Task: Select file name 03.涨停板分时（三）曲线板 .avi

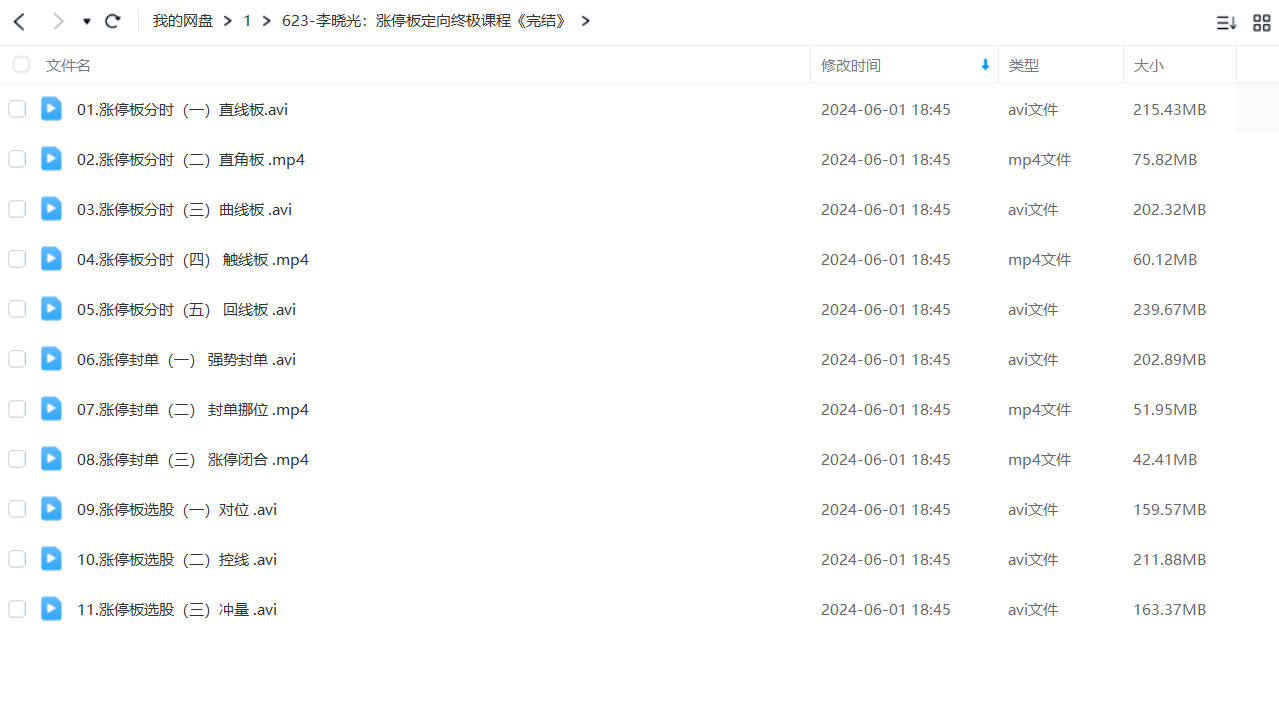Action: coord(184,209)
